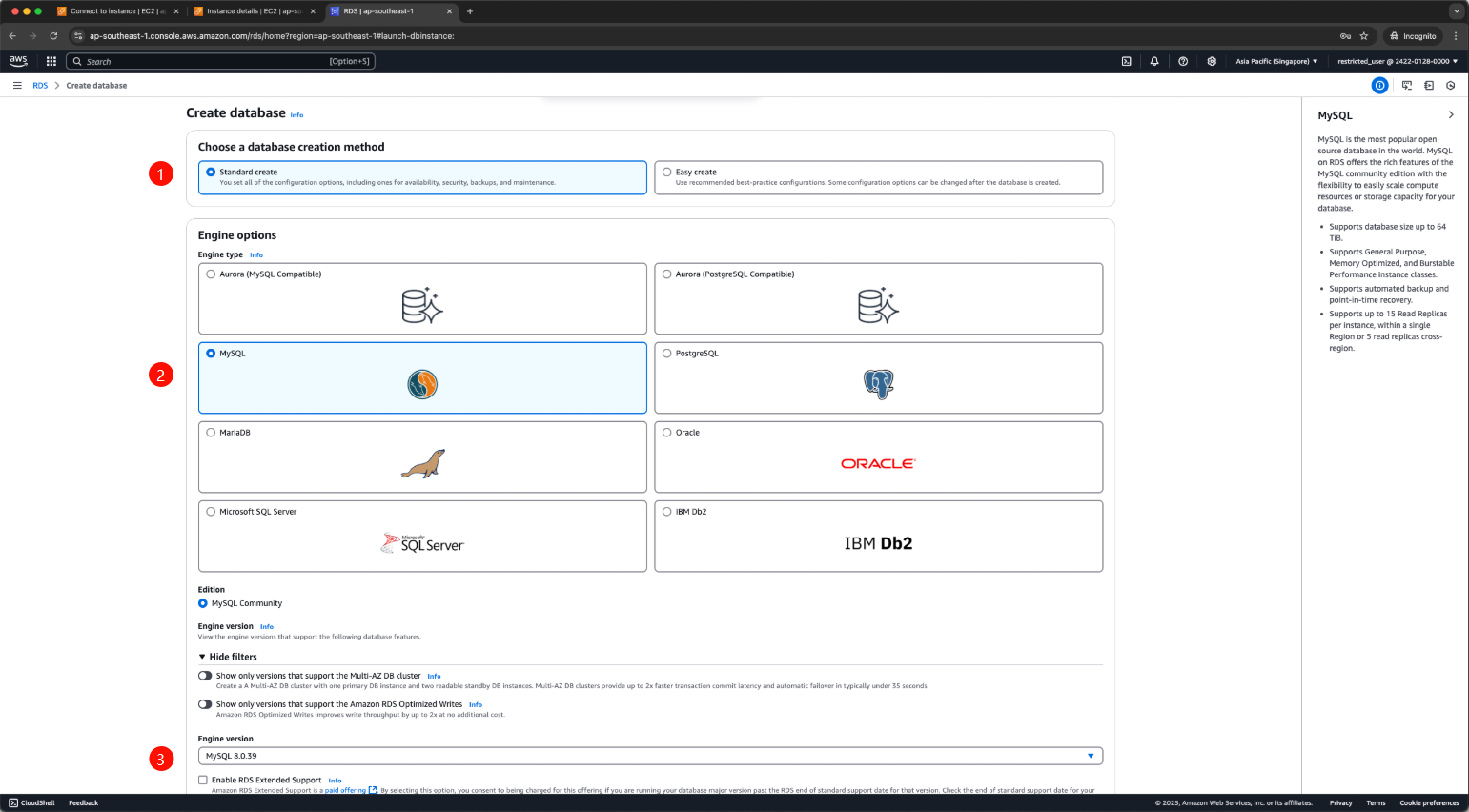The height and width of the screenshot is (812, 1469).
Task: Close the Instance details tab
Action: click(313, 11)
